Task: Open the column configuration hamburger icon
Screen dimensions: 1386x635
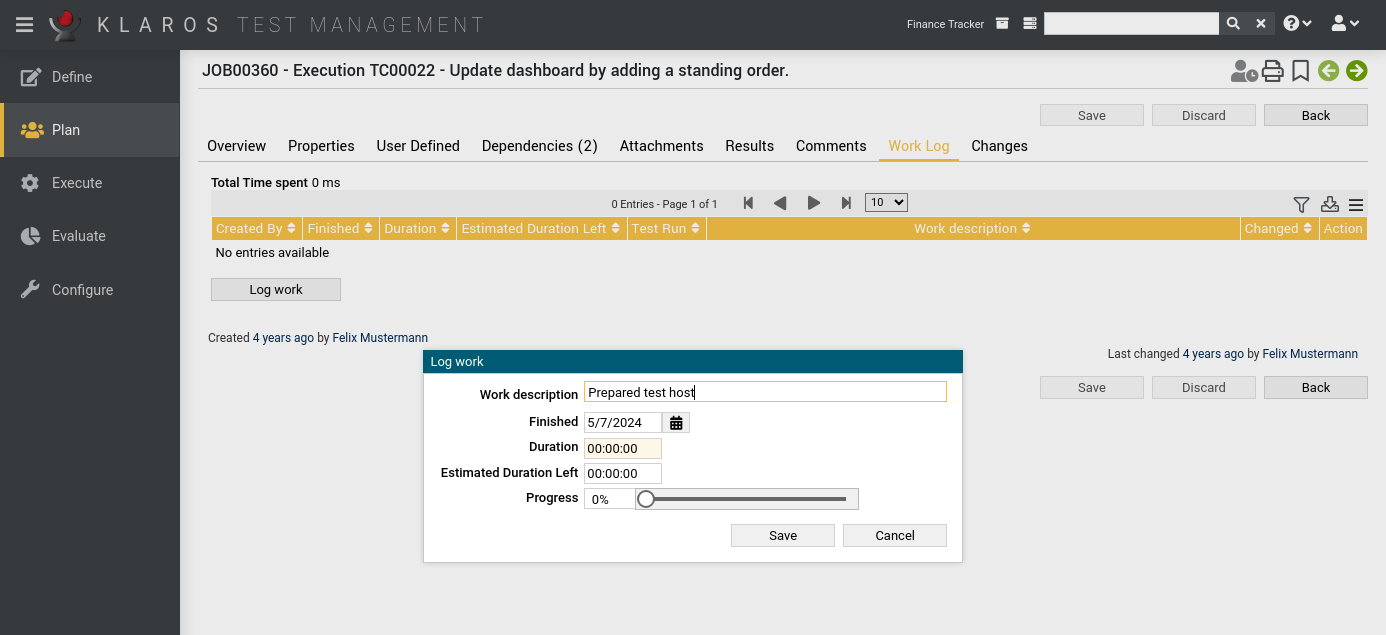Action: point(1356,204)
